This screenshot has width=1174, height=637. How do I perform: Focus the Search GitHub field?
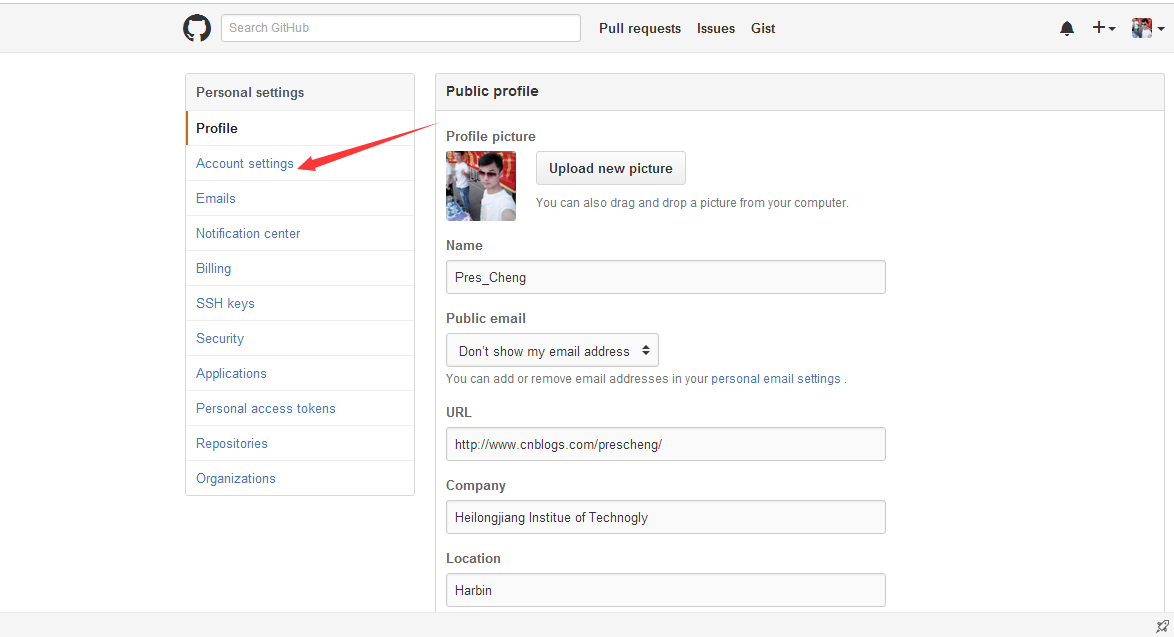(401, 28)
